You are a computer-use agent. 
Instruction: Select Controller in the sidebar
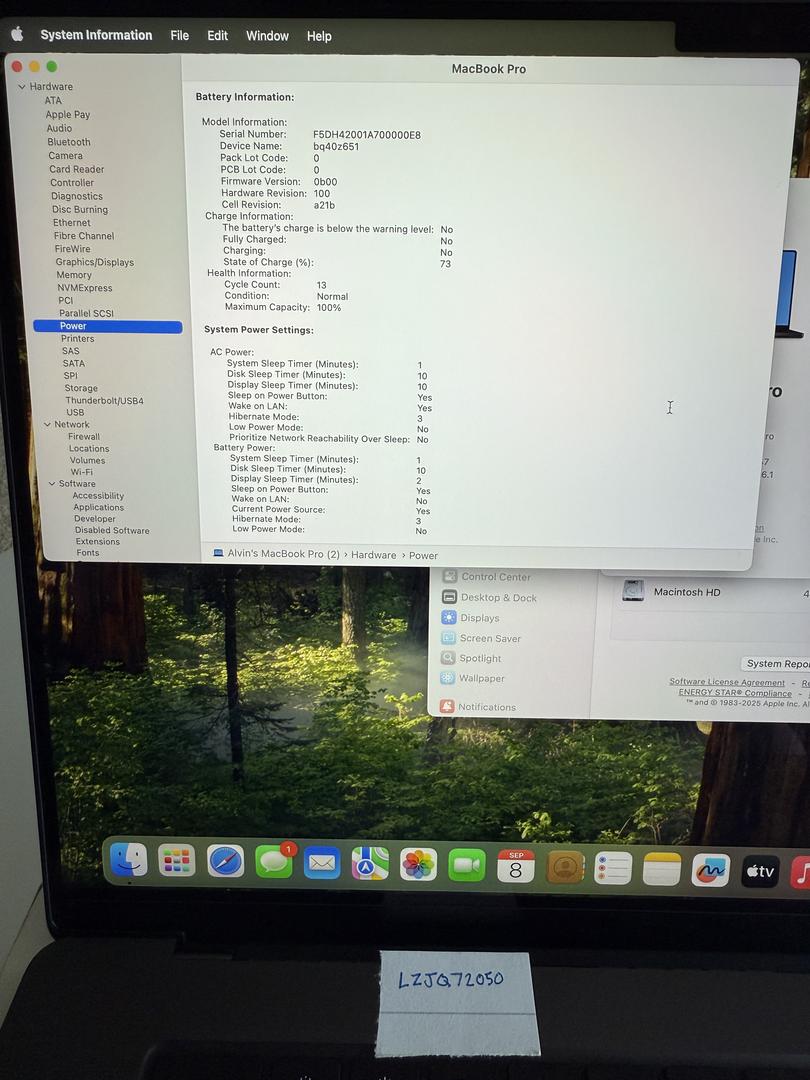[x=72, y=183]
